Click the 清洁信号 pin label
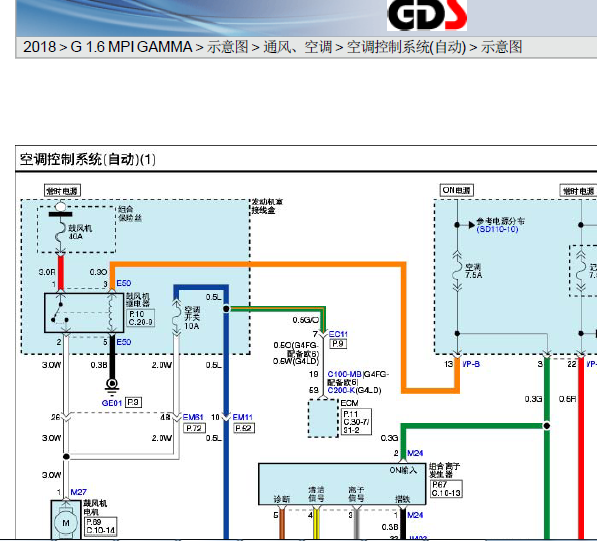Screen dimensions: 597x541 point(316,494)
